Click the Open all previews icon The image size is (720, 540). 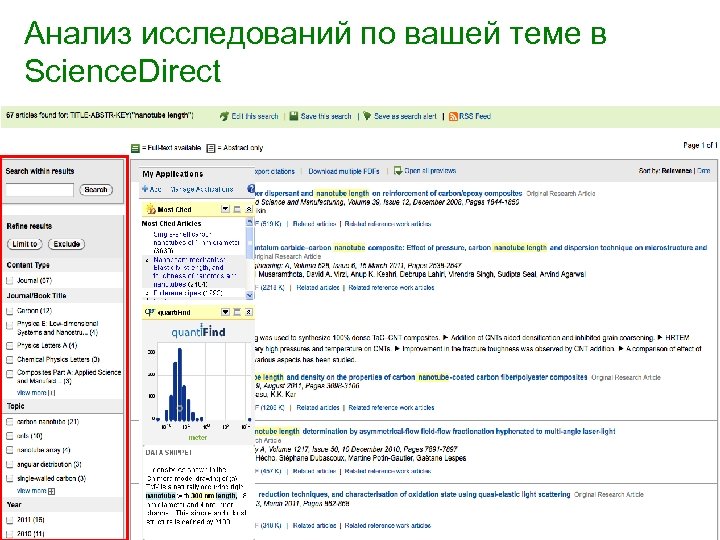398,170
